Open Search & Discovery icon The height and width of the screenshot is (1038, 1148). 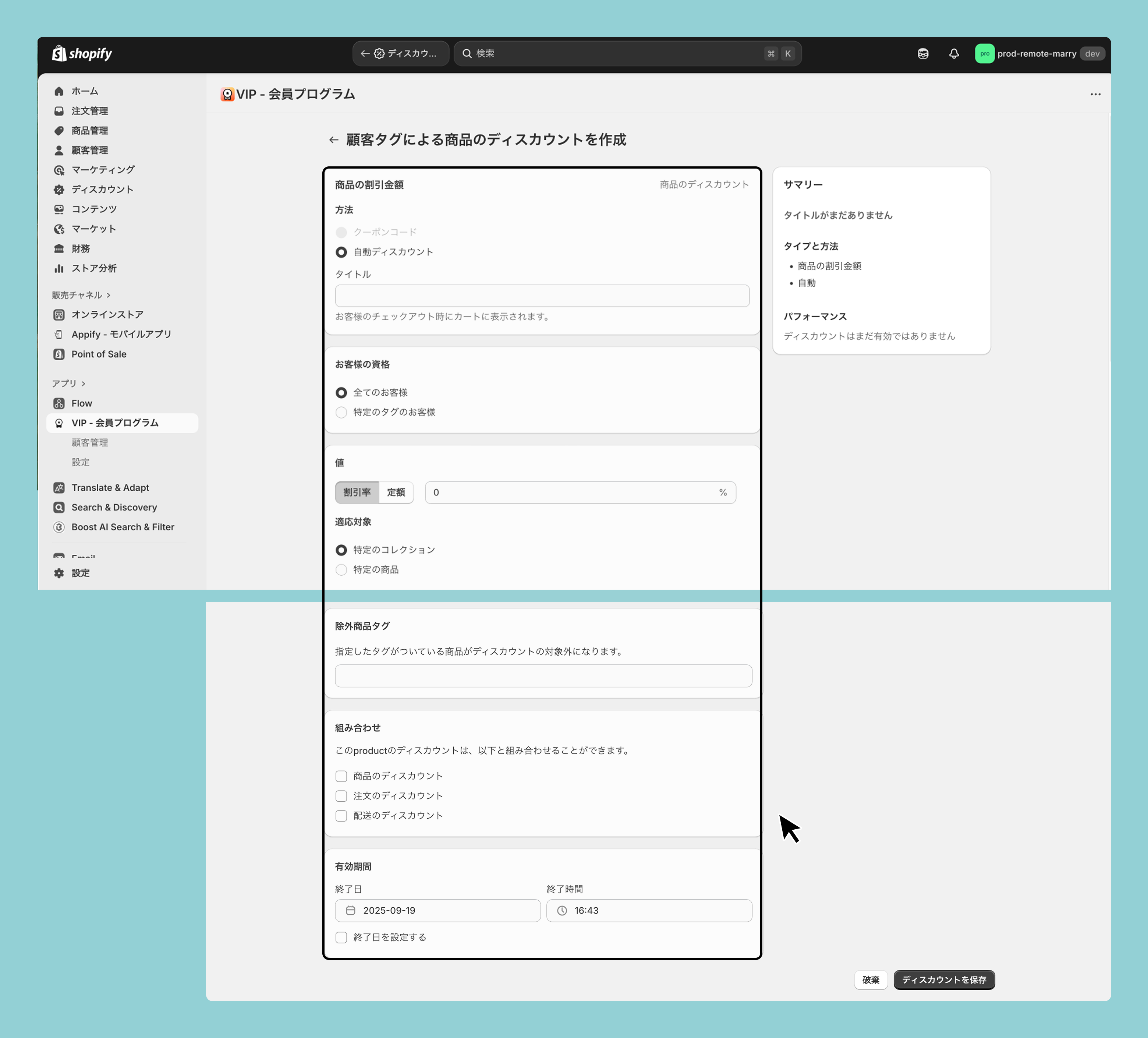[x=59, y=507]
